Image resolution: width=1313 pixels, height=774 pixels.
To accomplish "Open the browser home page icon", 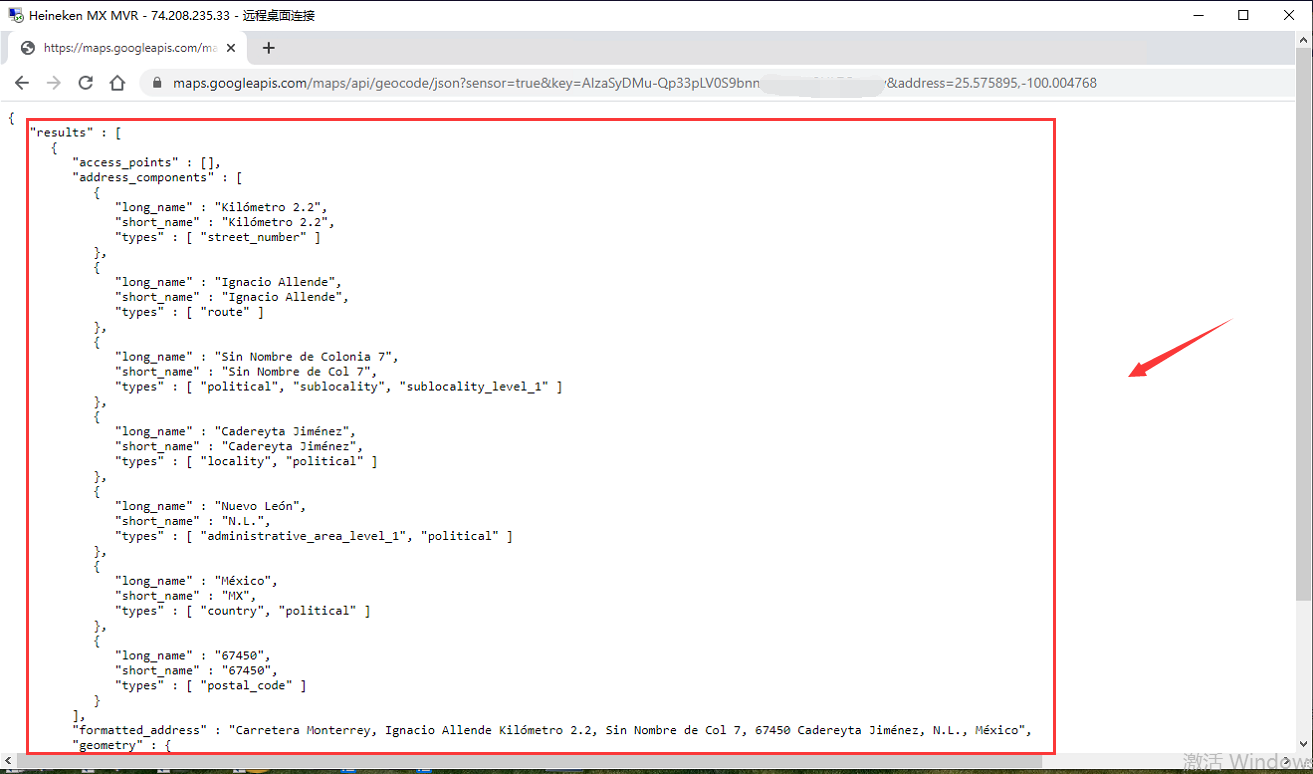I will pos(117,83).
